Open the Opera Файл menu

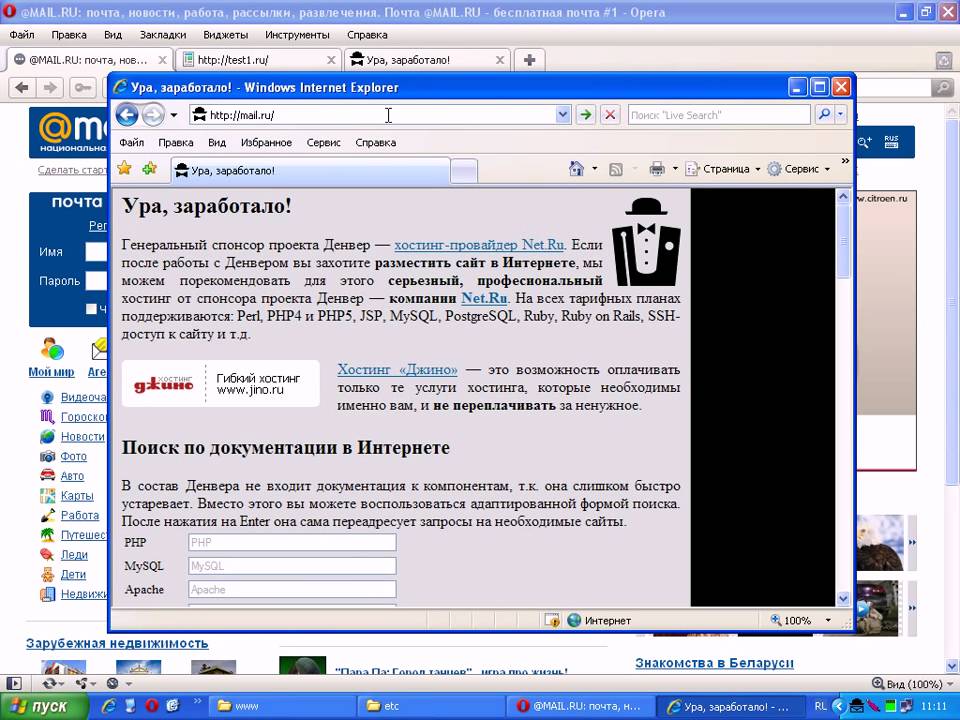pos(22,35)
